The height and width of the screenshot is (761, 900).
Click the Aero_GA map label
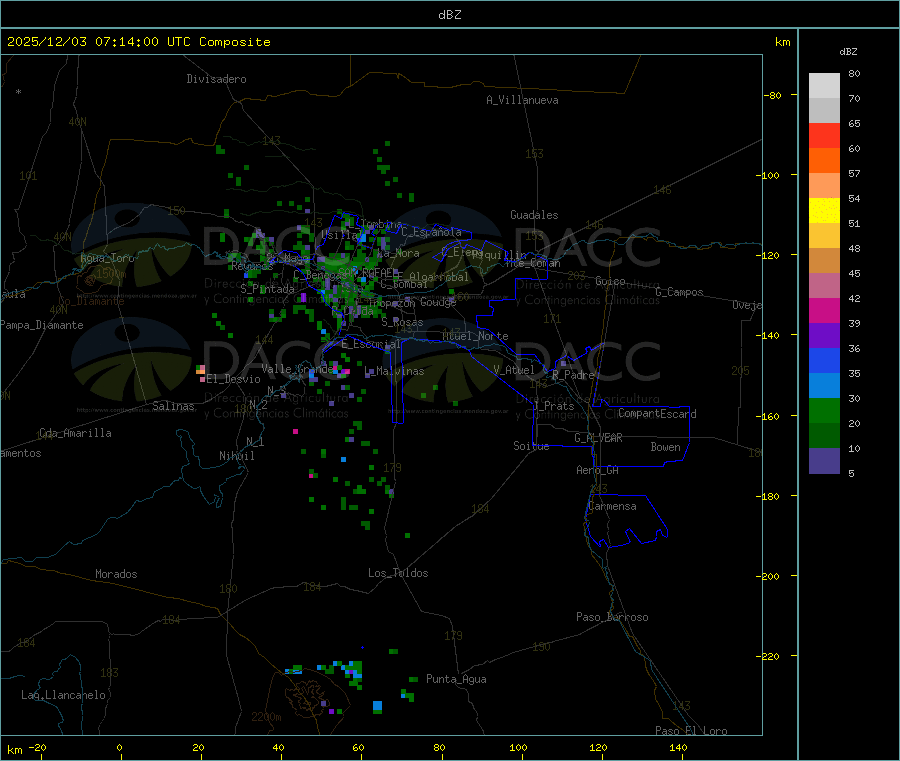[598, 470]
